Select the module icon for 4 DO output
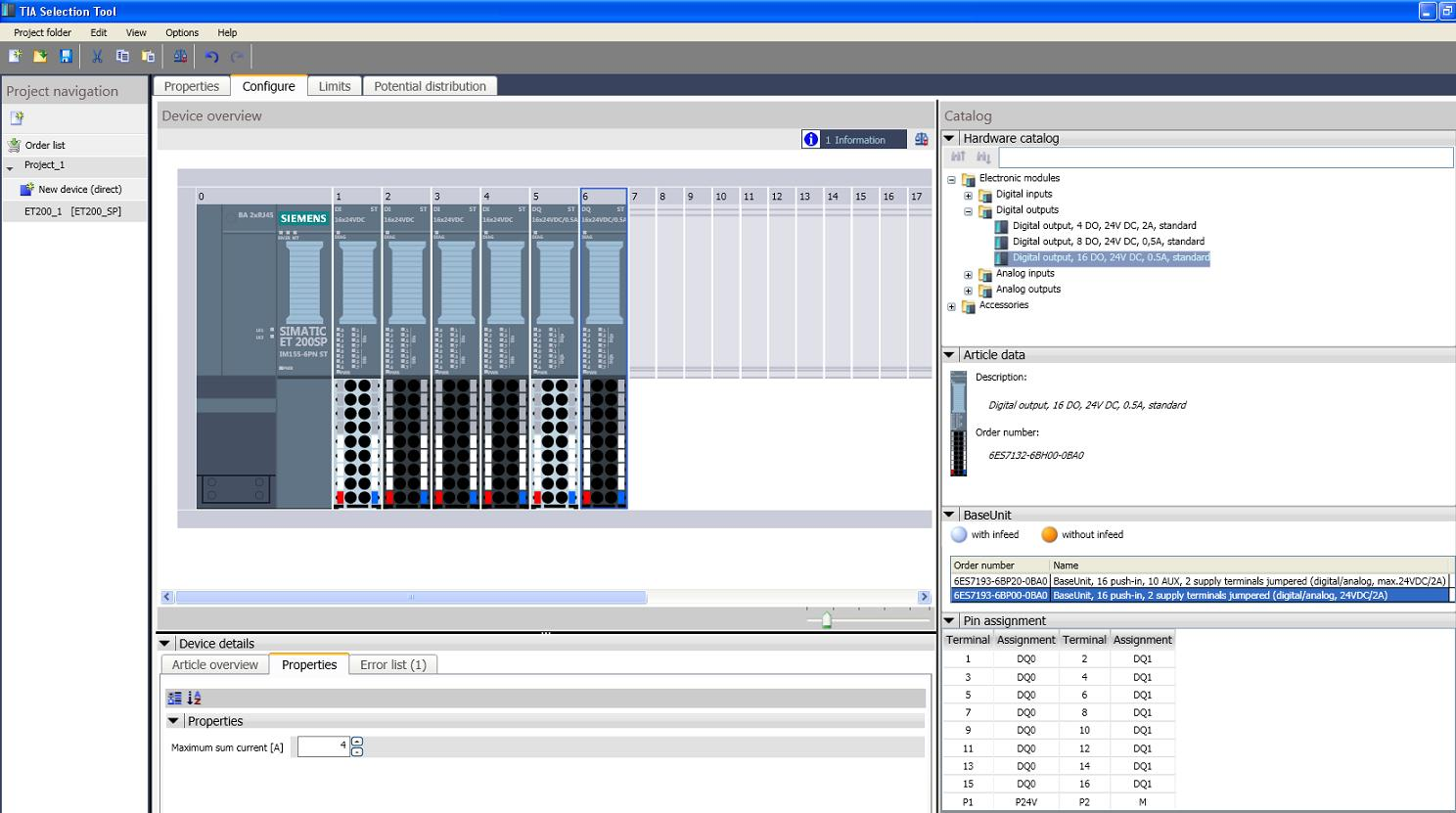 1001,226
